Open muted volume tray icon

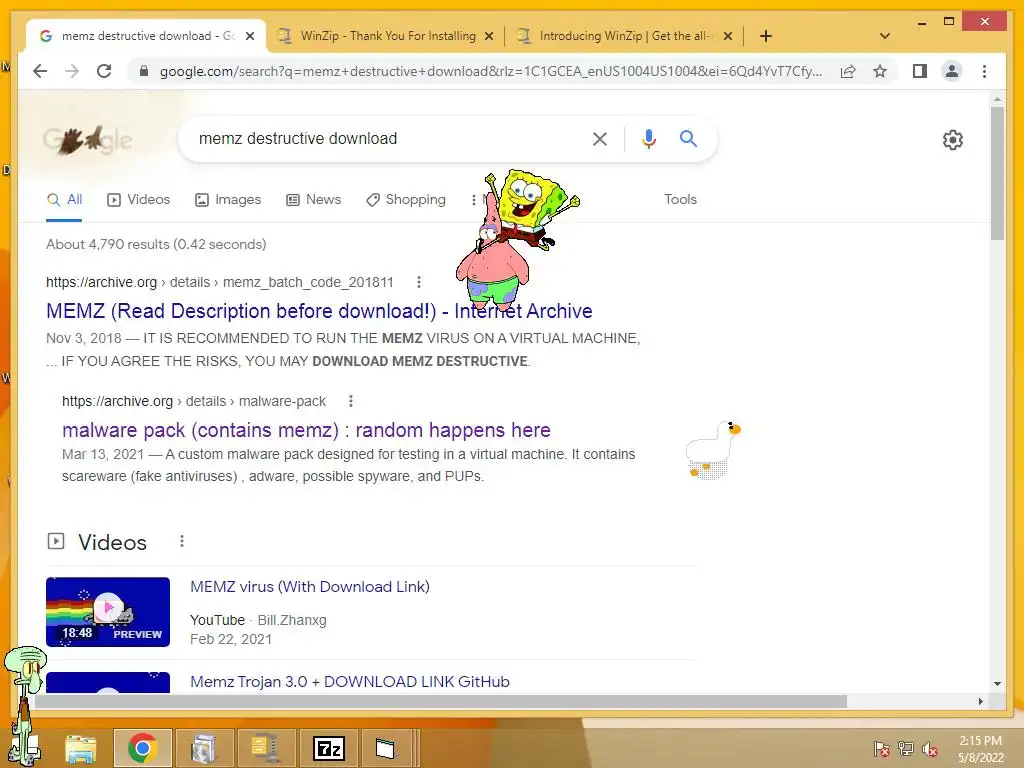[930, 748]
